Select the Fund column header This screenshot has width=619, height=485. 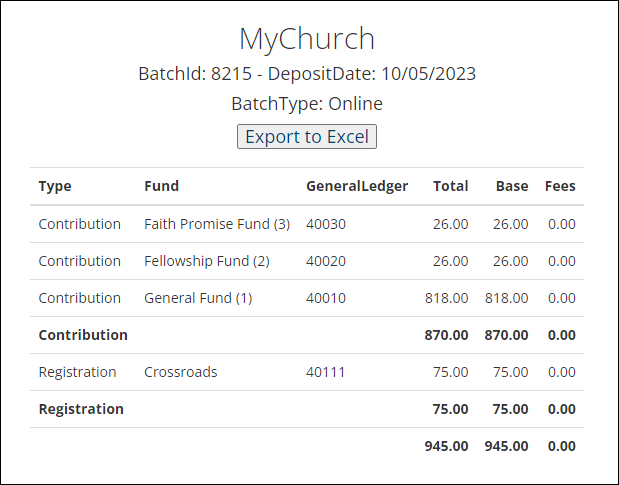pyautogui.click(x=161, y=186)
